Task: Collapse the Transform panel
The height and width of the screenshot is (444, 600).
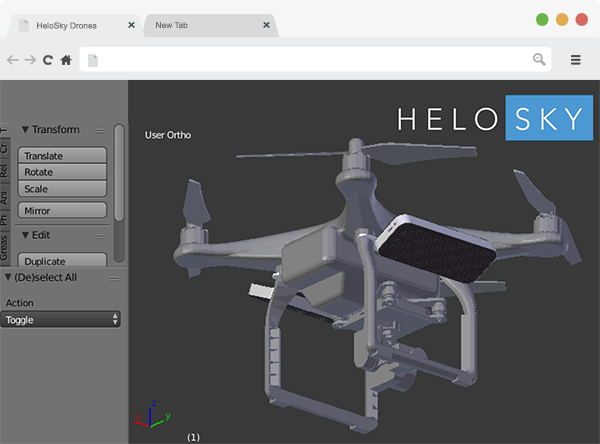Action: [25, 130]
